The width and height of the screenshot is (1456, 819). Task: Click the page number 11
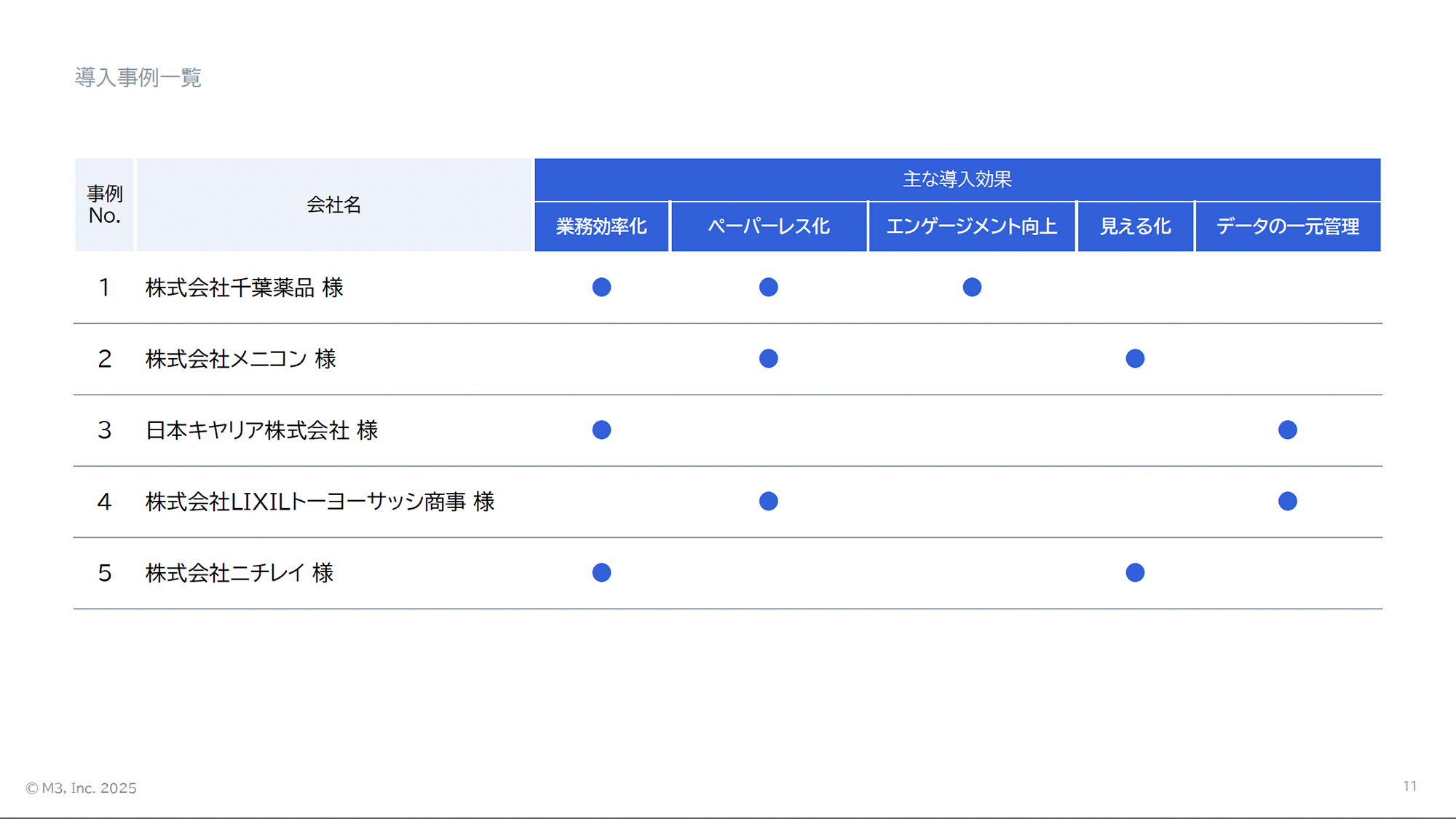[x=1409, y=786]
